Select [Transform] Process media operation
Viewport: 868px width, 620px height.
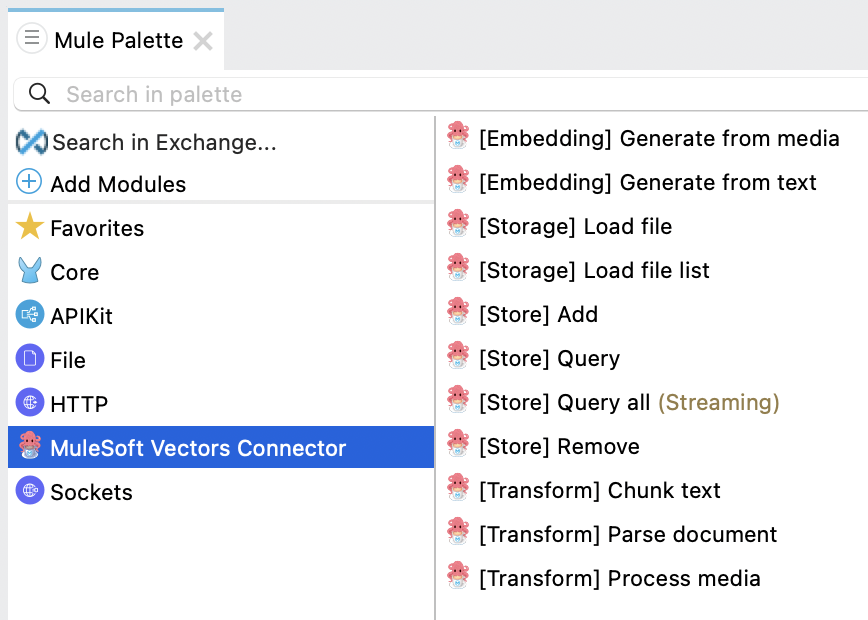619,578
